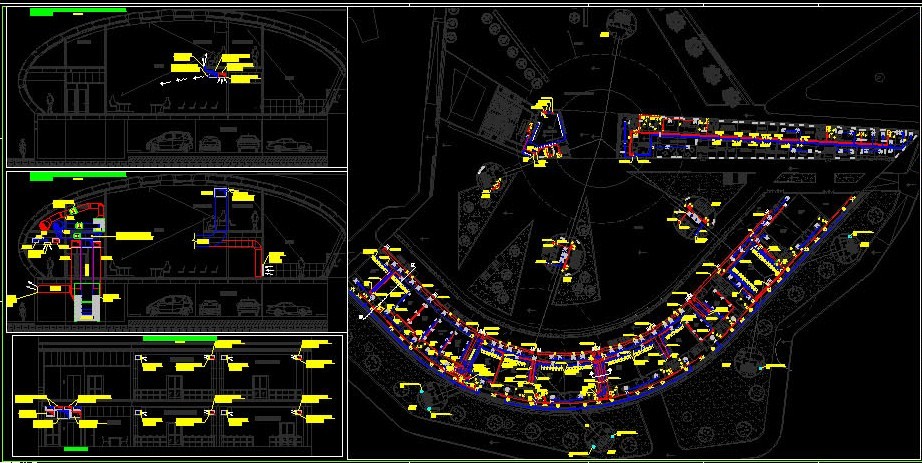Click the green title bar of top section drawing
The height and width of the screenshot is (463, 922).
[78, 11]
